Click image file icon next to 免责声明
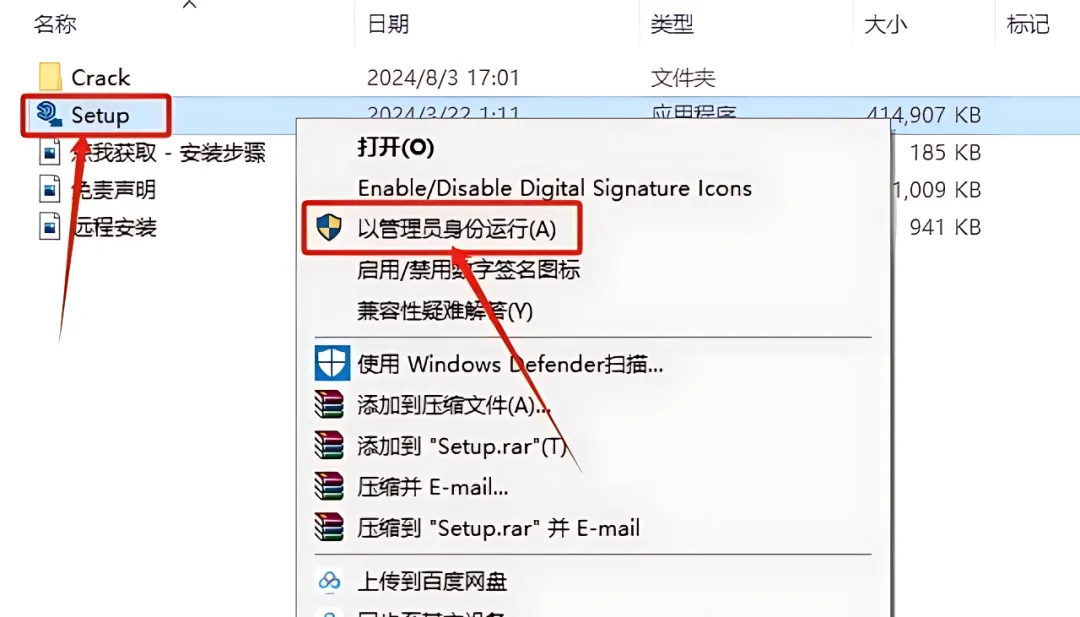The height and width of the screenshot is (617, 1080). coord(50,189)
